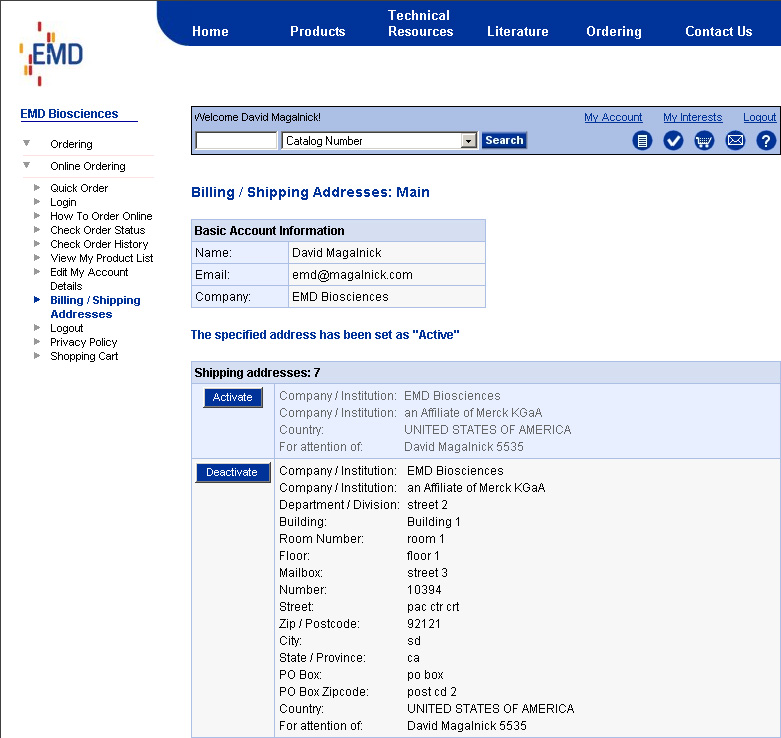This screenshot has width=781, height=738.
Task: Go to Home in the top menu
Action: (x=210, y=31)
